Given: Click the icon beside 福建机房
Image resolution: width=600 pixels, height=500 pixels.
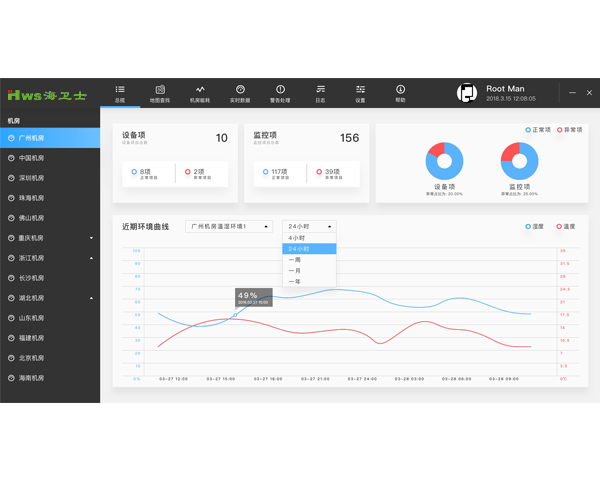Looking at the screenshot, I should coord(11,338).
